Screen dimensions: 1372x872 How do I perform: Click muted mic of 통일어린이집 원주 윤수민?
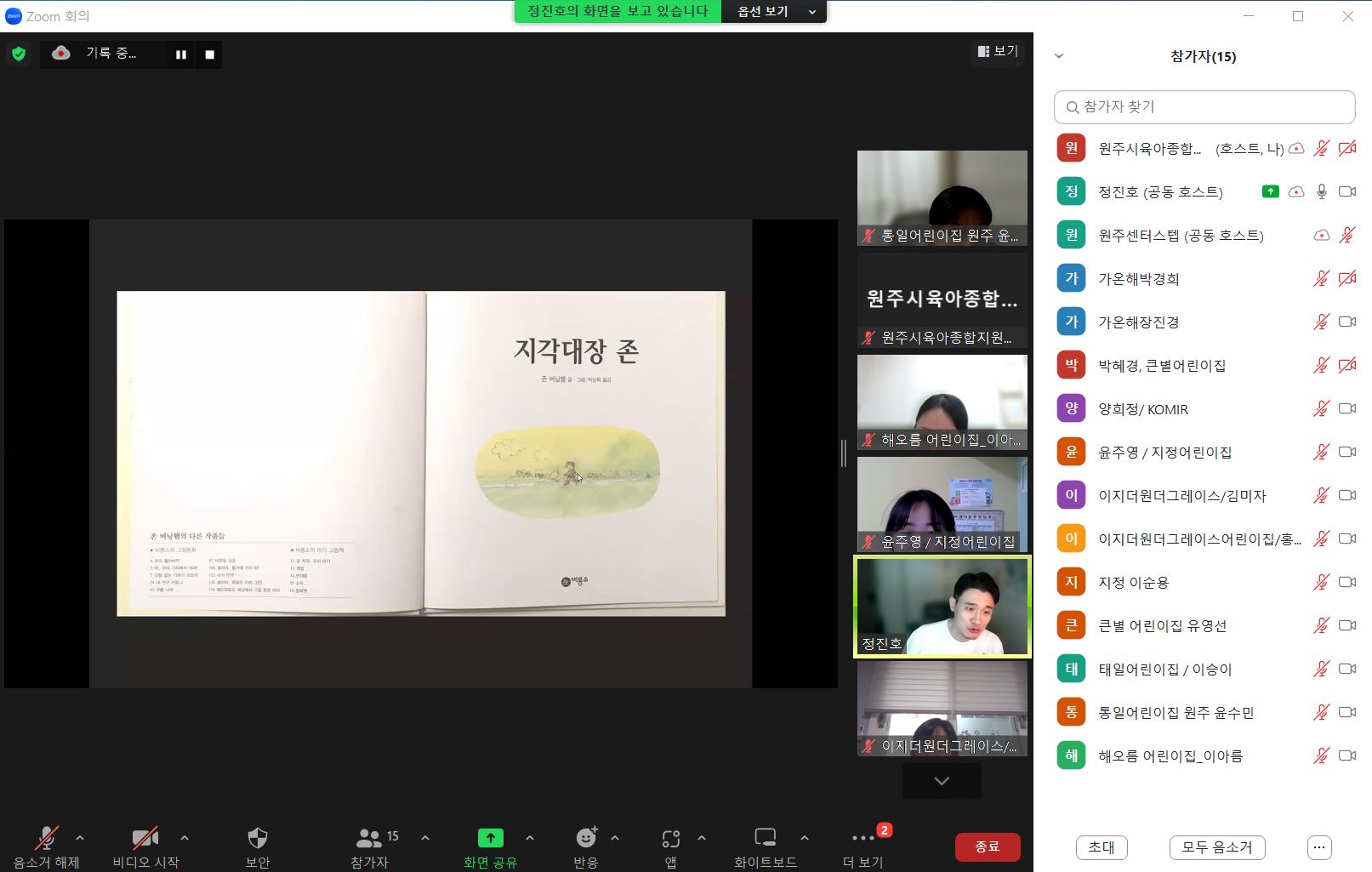click(1321, 713)
